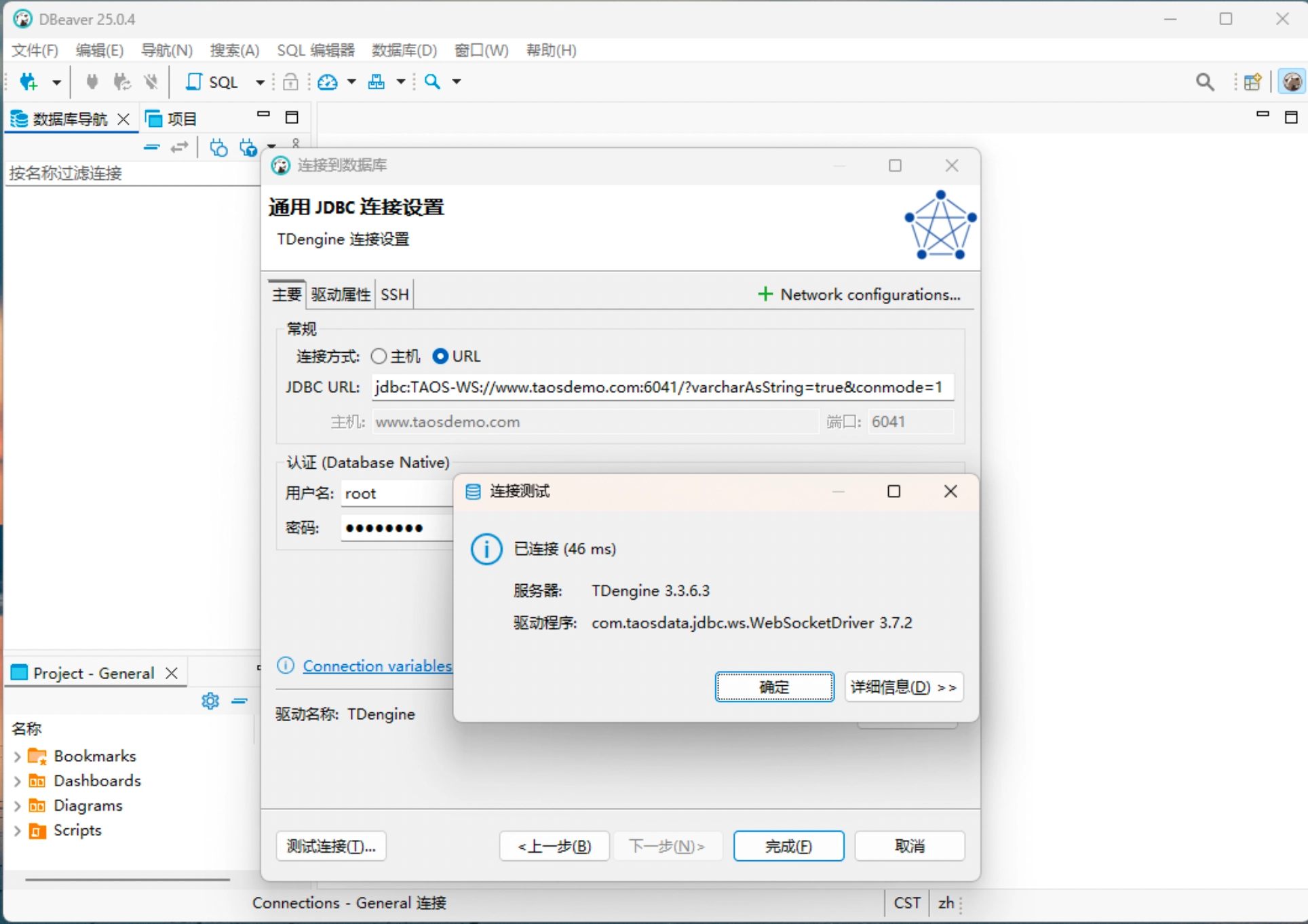Click the blue toolbar search magnifier
The width and height of the screenshot is (1308, 924).
click(x=432, y=82)
